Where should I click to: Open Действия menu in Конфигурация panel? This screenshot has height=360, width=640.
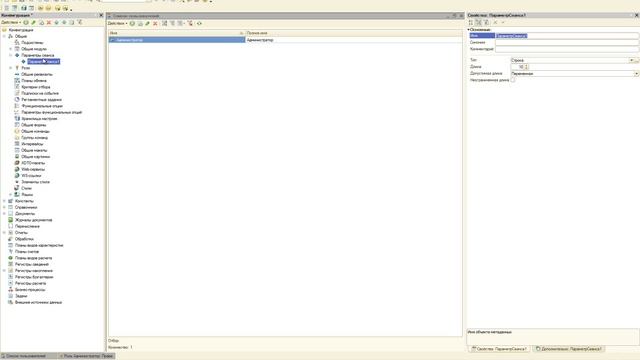[x=11, y=22]
